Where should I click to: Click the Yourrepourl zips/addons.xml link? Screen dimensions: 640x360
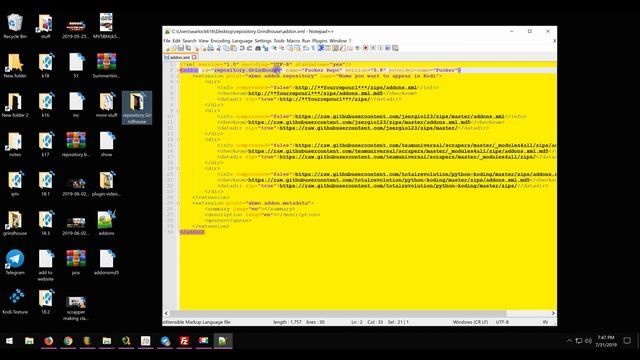pyautogui.click(x=356, y=87)
